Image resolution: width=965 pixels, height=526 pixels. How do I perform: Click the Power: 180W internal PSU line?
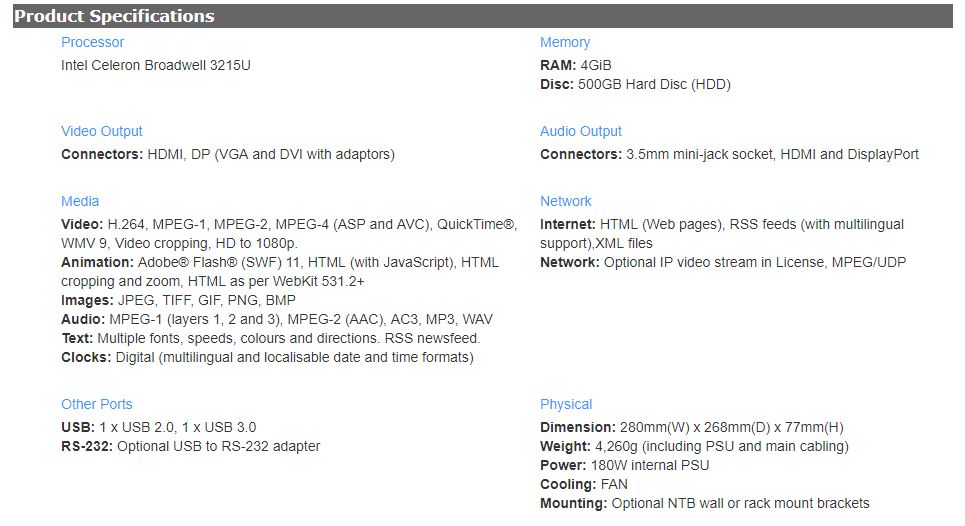point(624,466)
